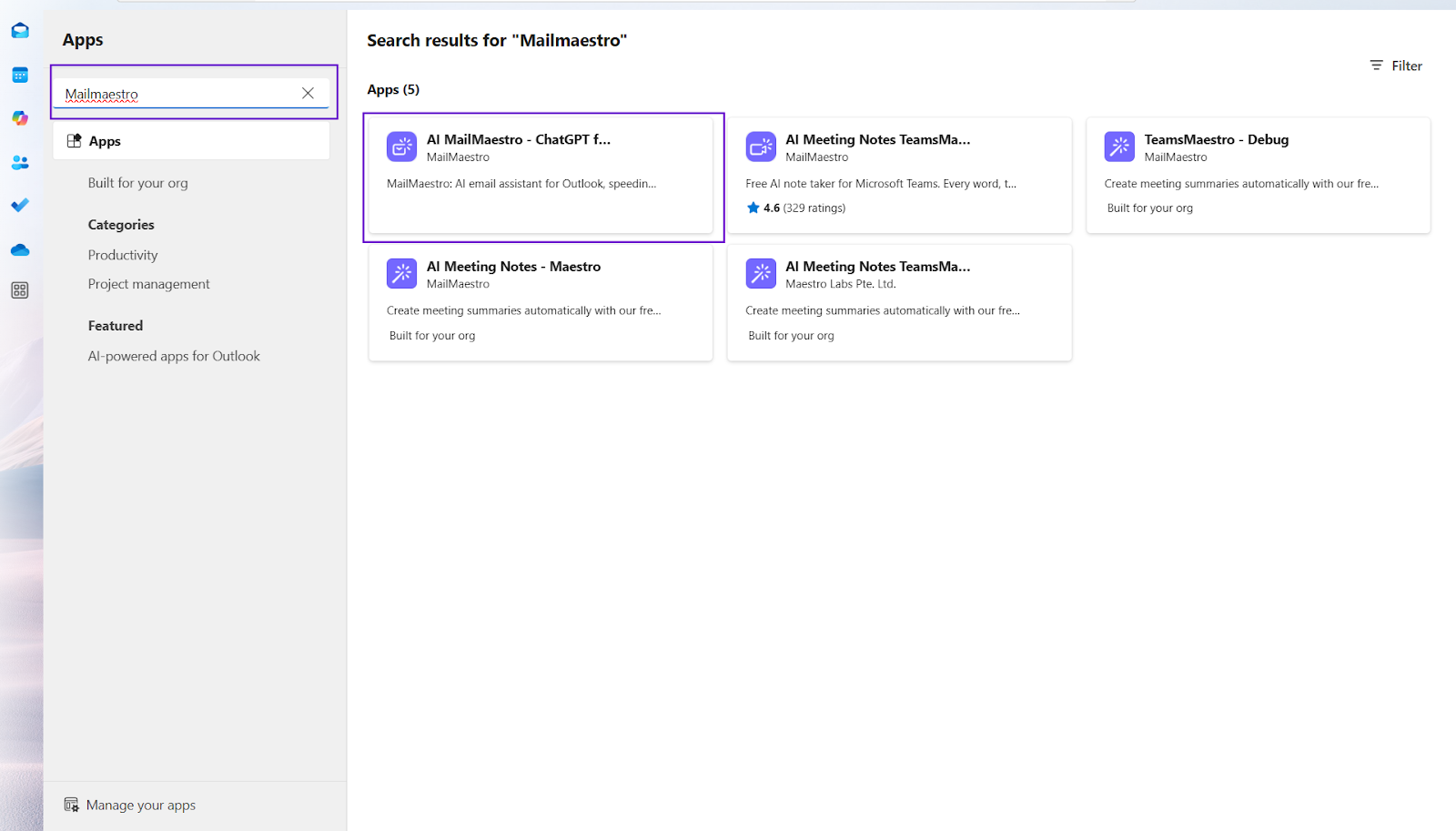Open To Do checkmark icon
The height and width of the screenshot is (831, 1456).
20,205
